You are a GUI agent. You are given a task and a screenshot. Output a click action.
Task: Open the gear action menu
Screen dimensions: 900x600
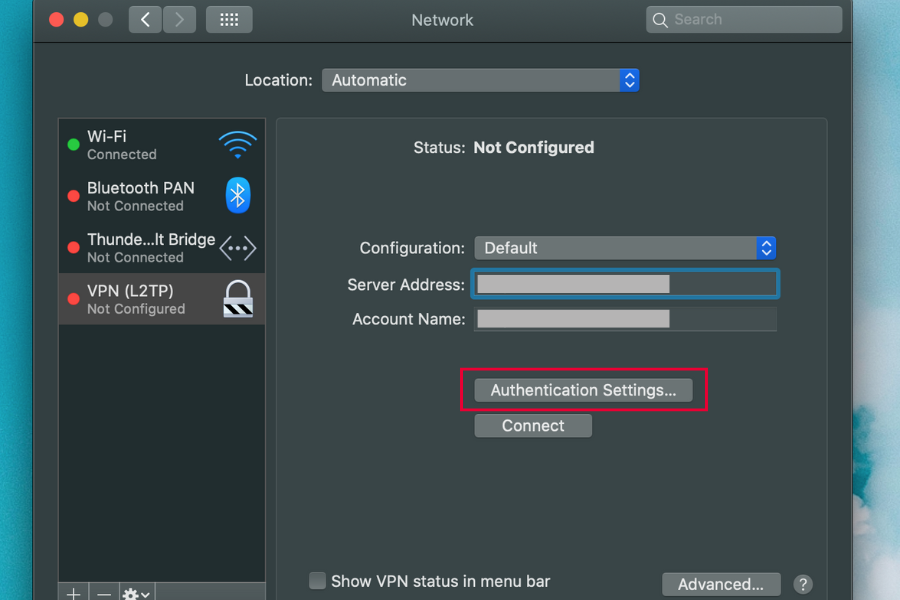coord(136,593)
